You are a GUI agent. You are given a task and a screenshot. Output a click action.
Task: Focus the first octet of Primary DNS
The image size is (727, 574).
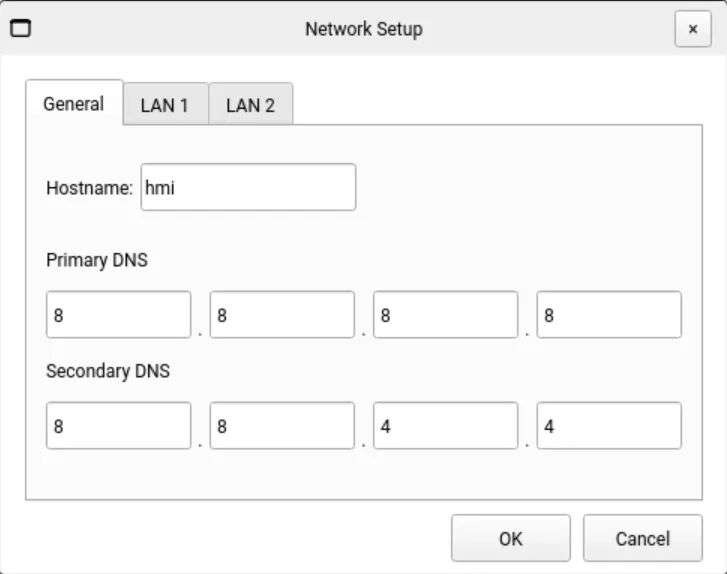pyautogui.click(x=118, y=315)
